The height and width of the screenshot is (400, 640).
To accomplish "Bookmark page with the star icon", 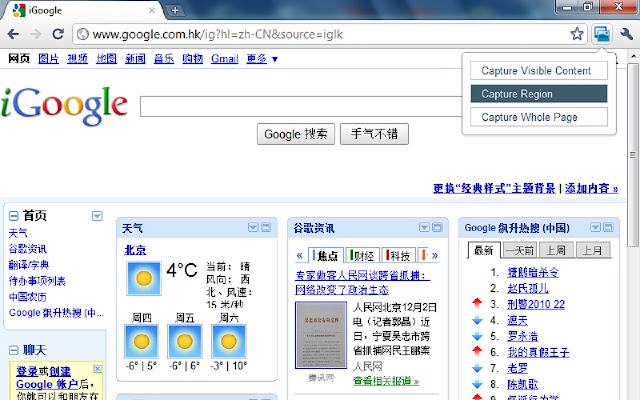I will click(577, 34).
